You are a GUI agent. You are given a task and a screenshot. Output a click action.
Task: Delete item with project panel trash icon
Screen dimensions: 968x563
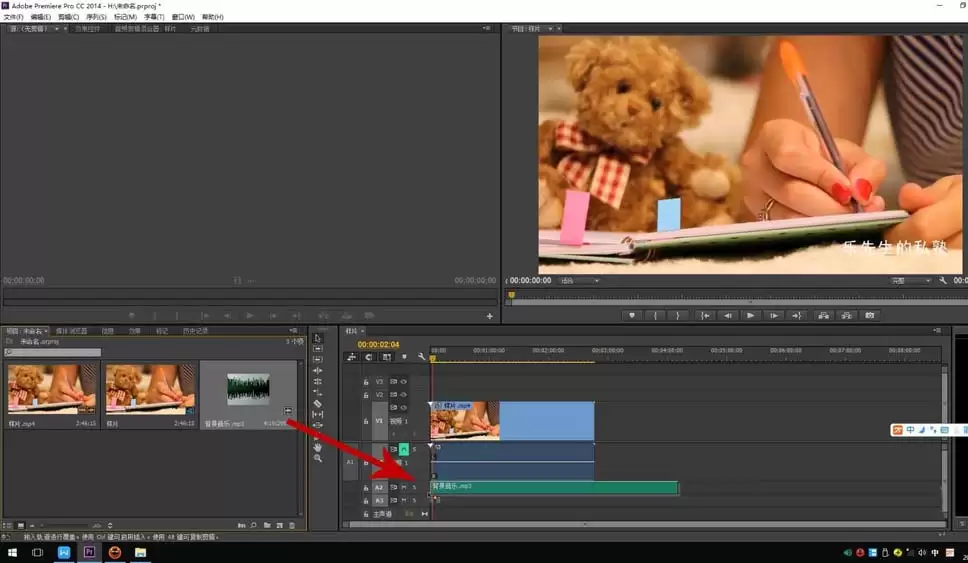292,525
